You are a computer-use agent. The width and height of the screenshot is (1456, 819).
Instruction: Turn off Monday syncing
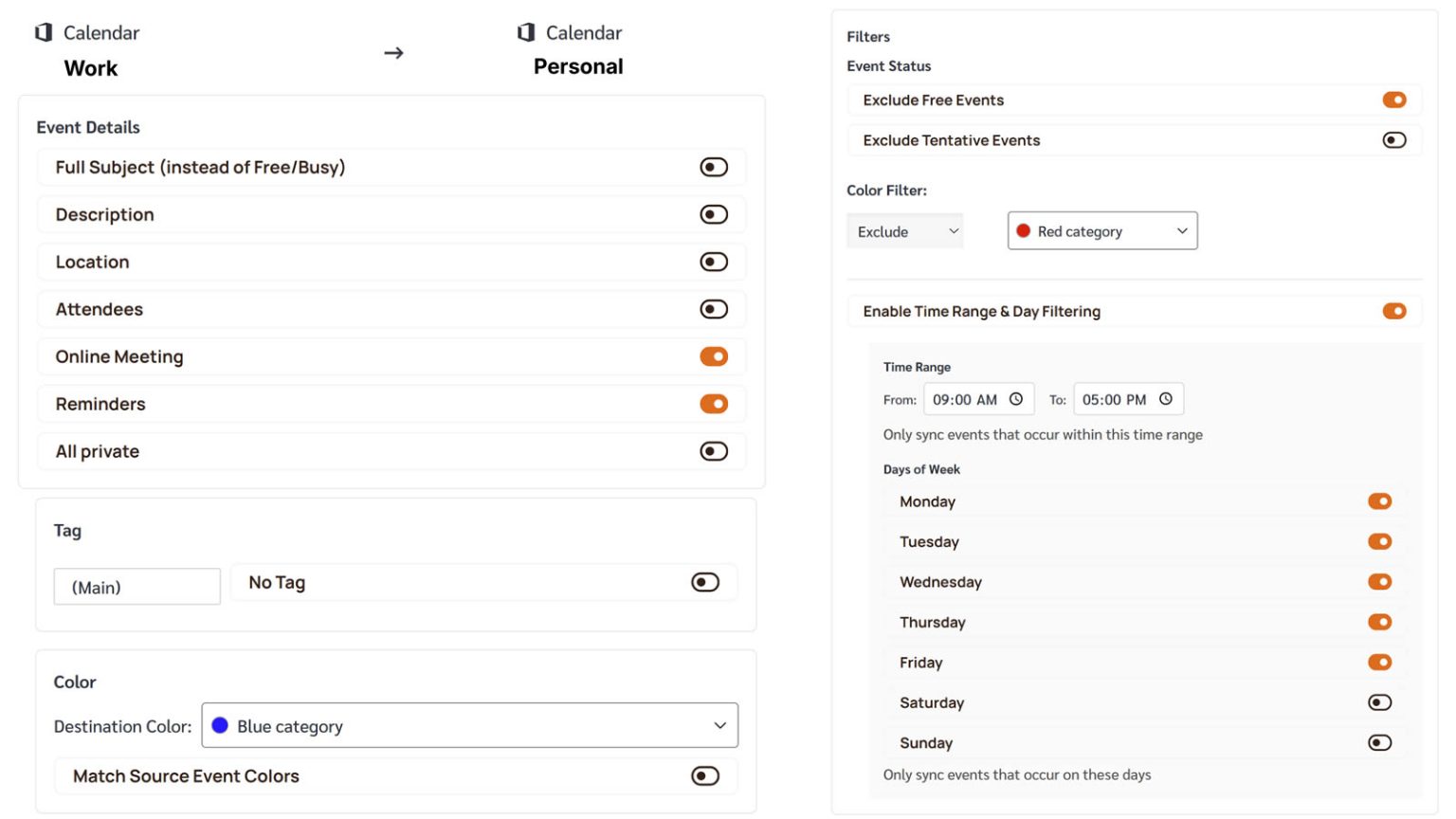[1380, 501]
